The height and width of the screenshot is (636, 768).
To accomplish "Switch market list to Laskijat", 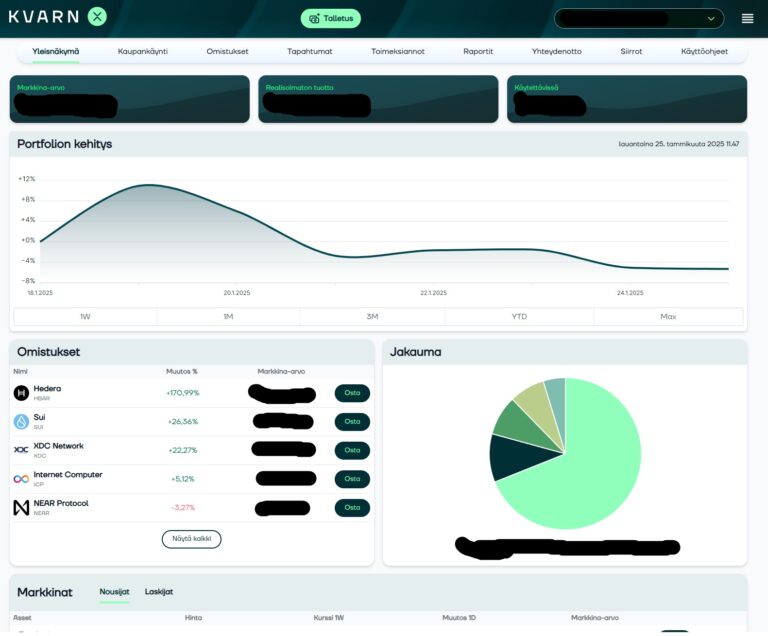I will pos(159,592).
